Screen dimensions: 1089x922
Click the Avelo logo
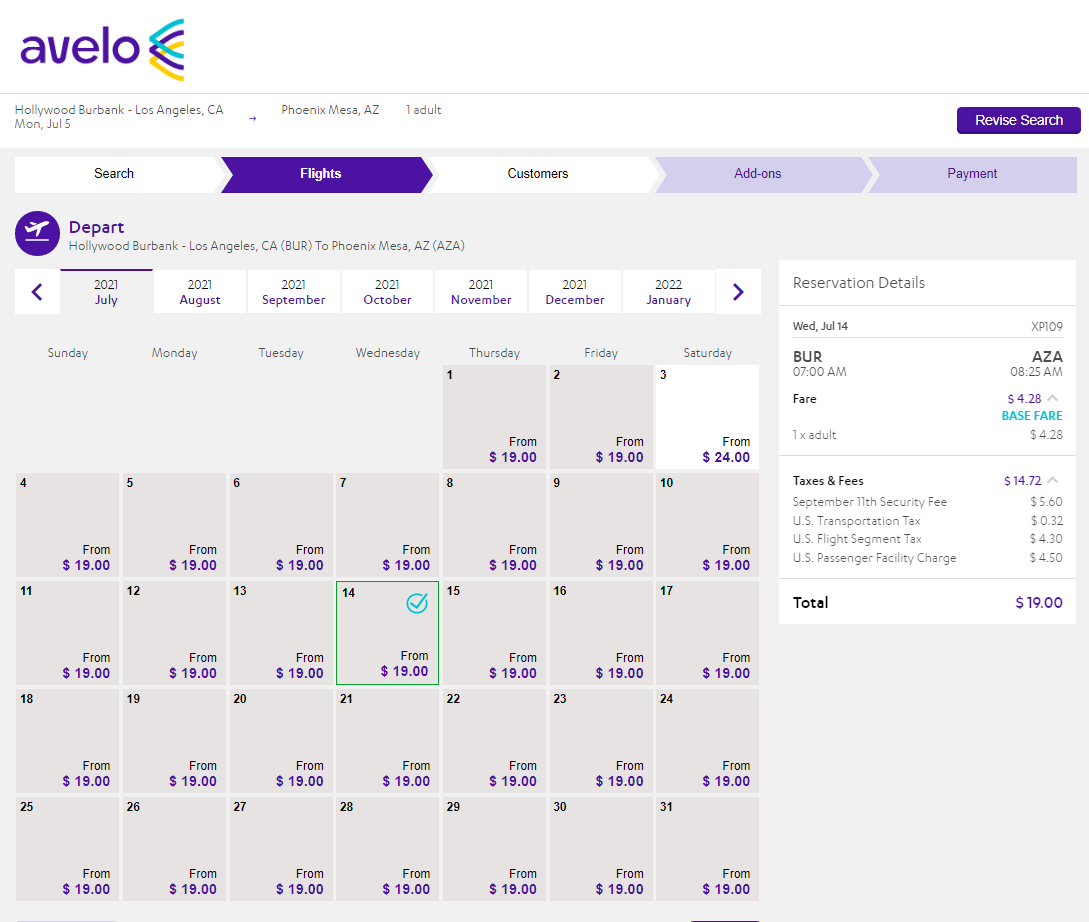(102, 48)
